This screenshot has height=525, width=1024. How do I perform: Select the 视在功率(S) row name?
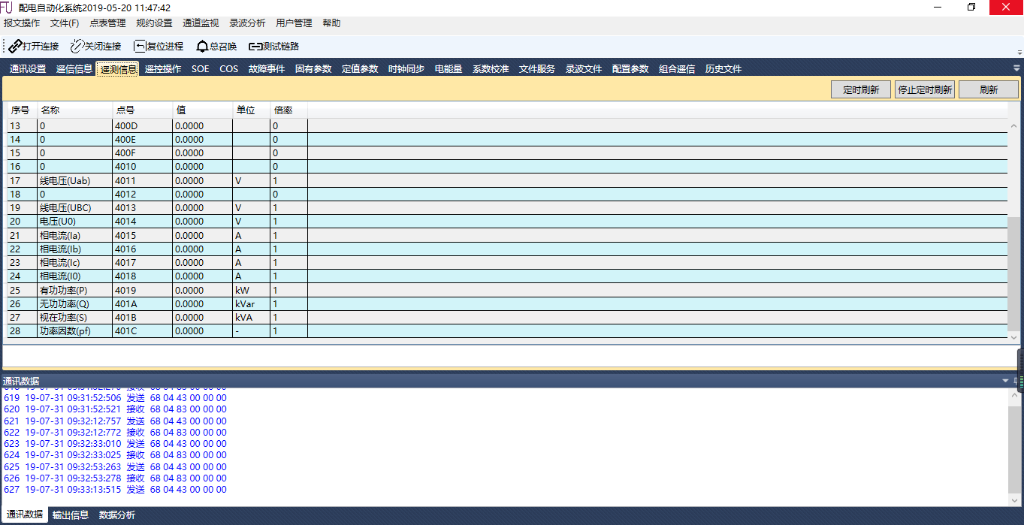[x=74, y=317]
